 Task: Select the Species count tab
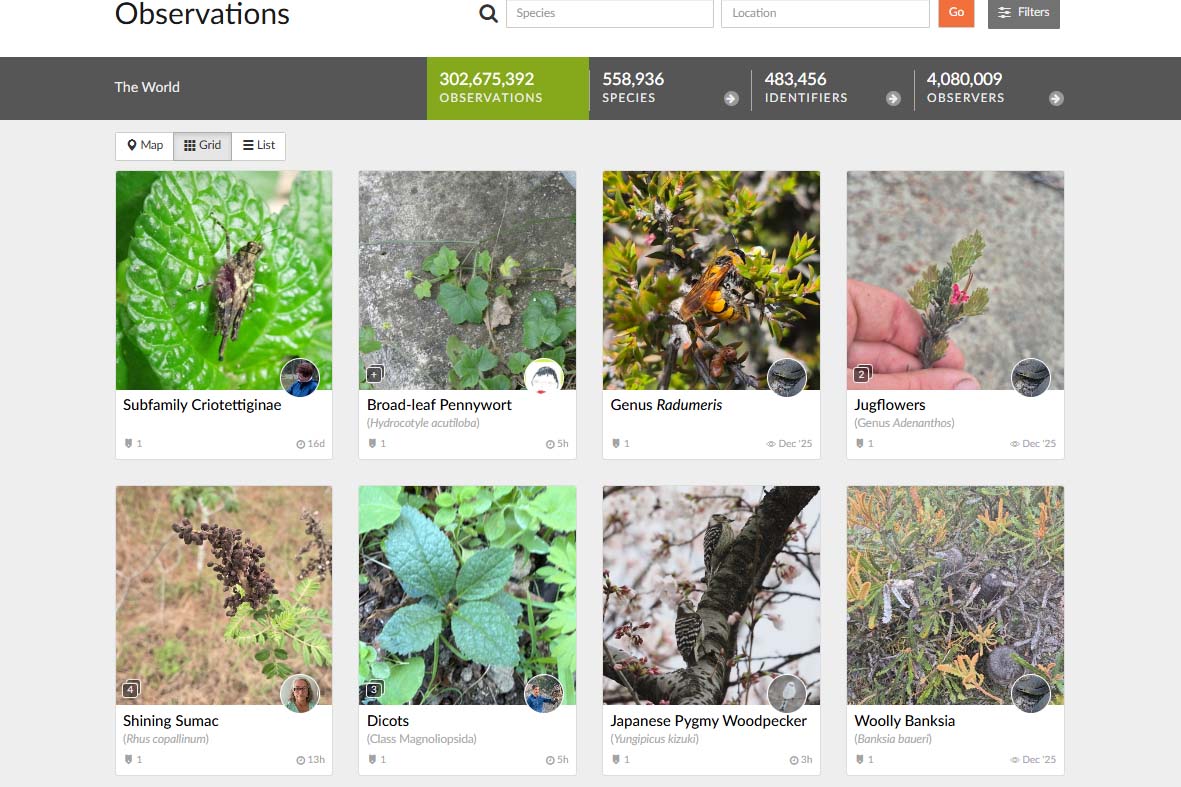tap(660, 88)
